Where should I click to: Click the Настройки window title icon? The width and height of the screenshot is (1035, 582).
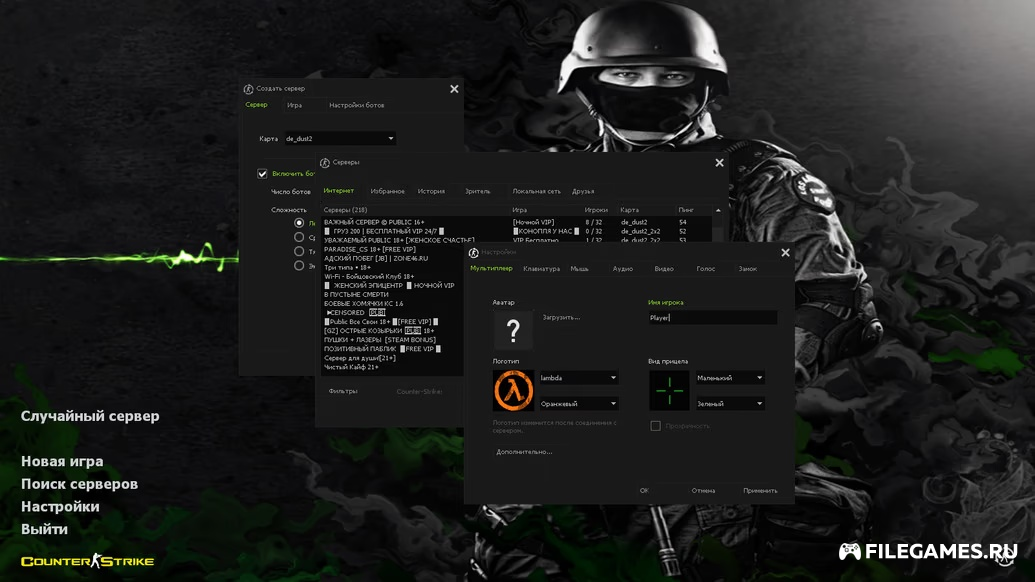[473, 253]
